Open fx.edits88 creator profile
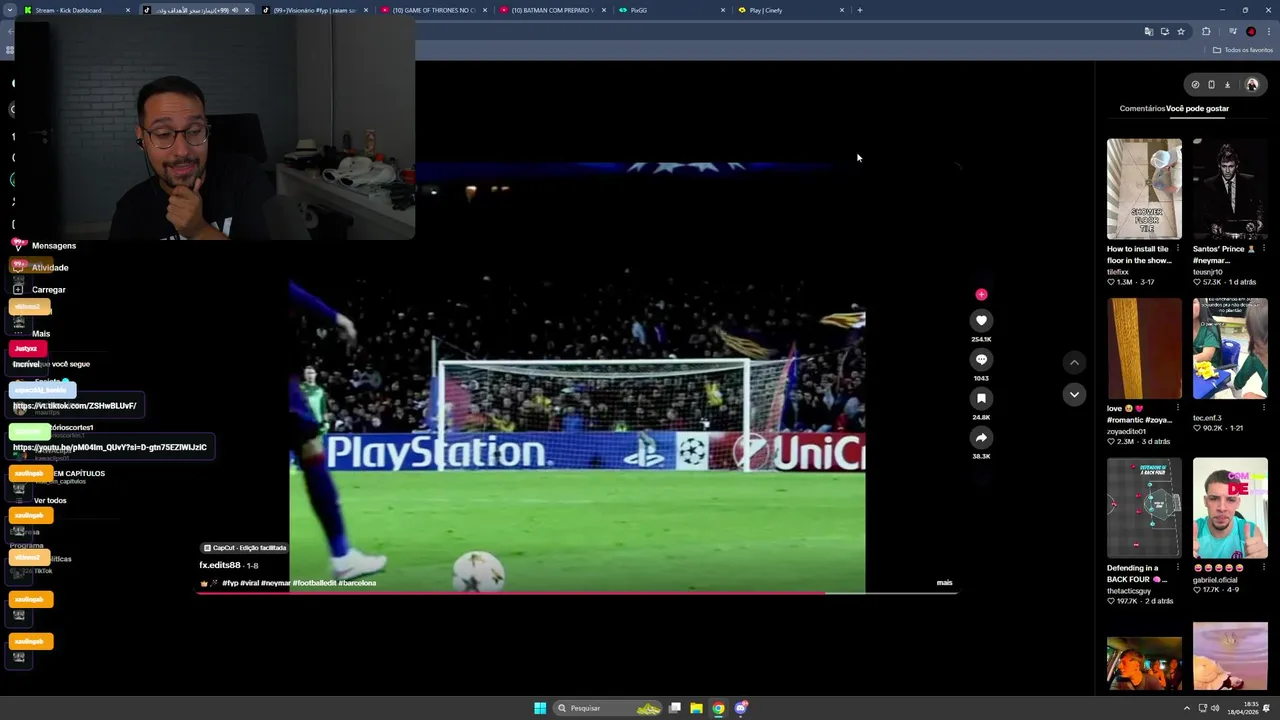 tap(219, 565)
